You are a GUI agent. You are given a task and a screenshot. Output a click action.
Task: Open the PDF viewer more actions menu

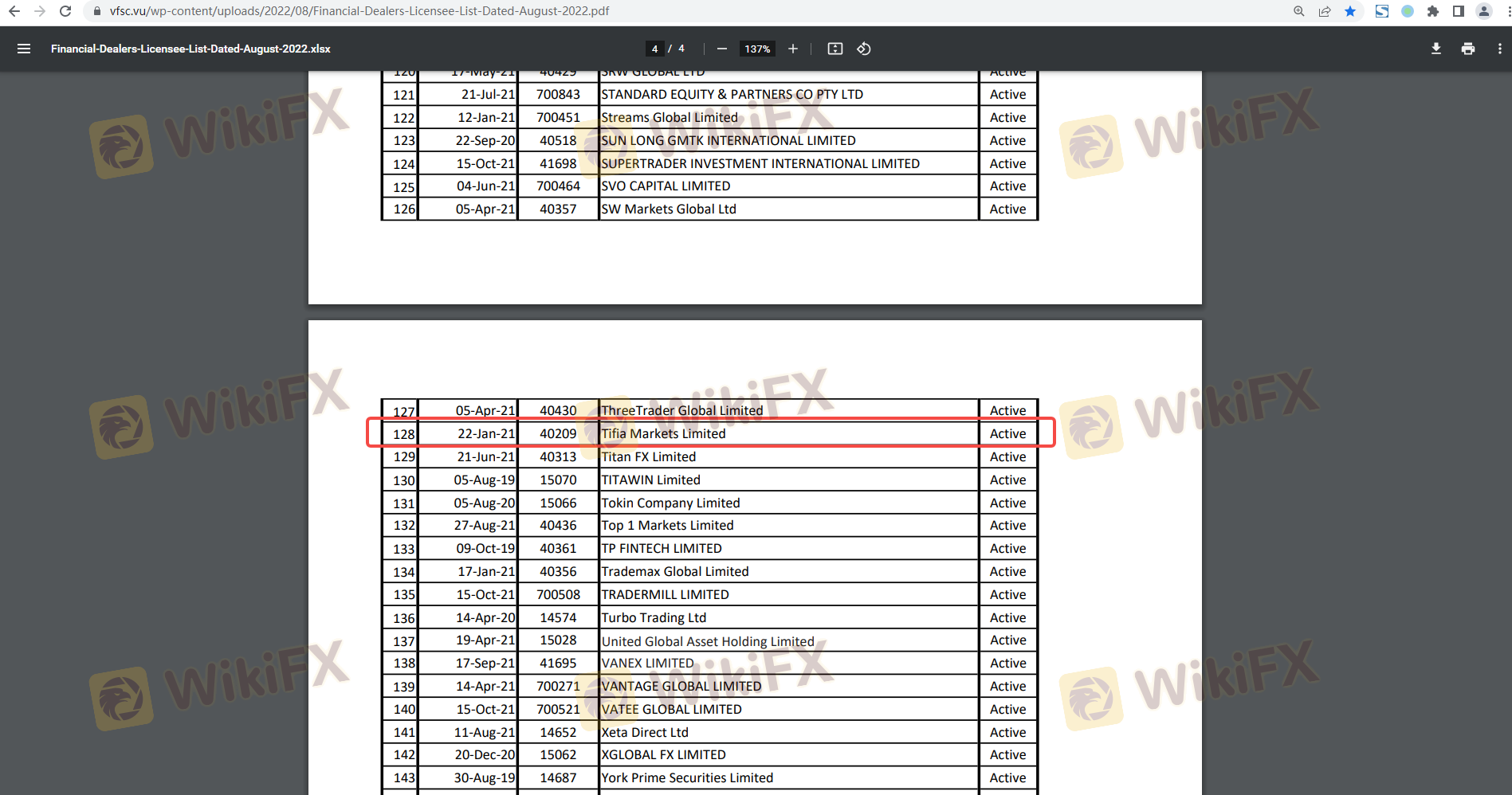point(1499,49)
